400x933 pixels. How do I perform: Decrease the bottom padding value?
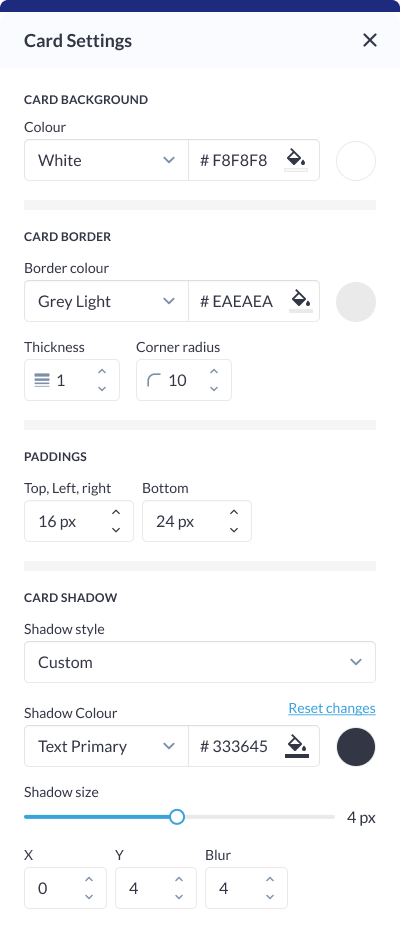[x=234, y=530]
